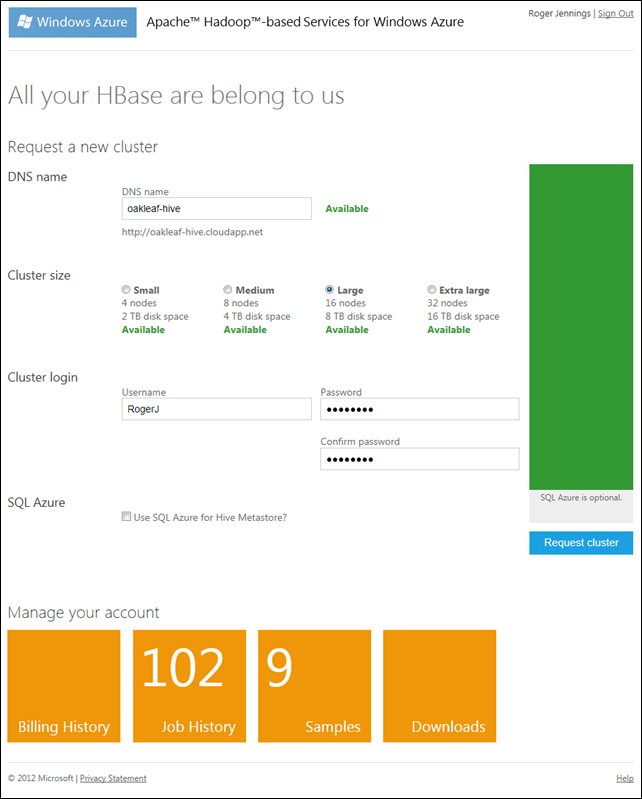Click the Roger Jennings account name
This screenshot has height=799, width=642.
click(x=558, y=13)
